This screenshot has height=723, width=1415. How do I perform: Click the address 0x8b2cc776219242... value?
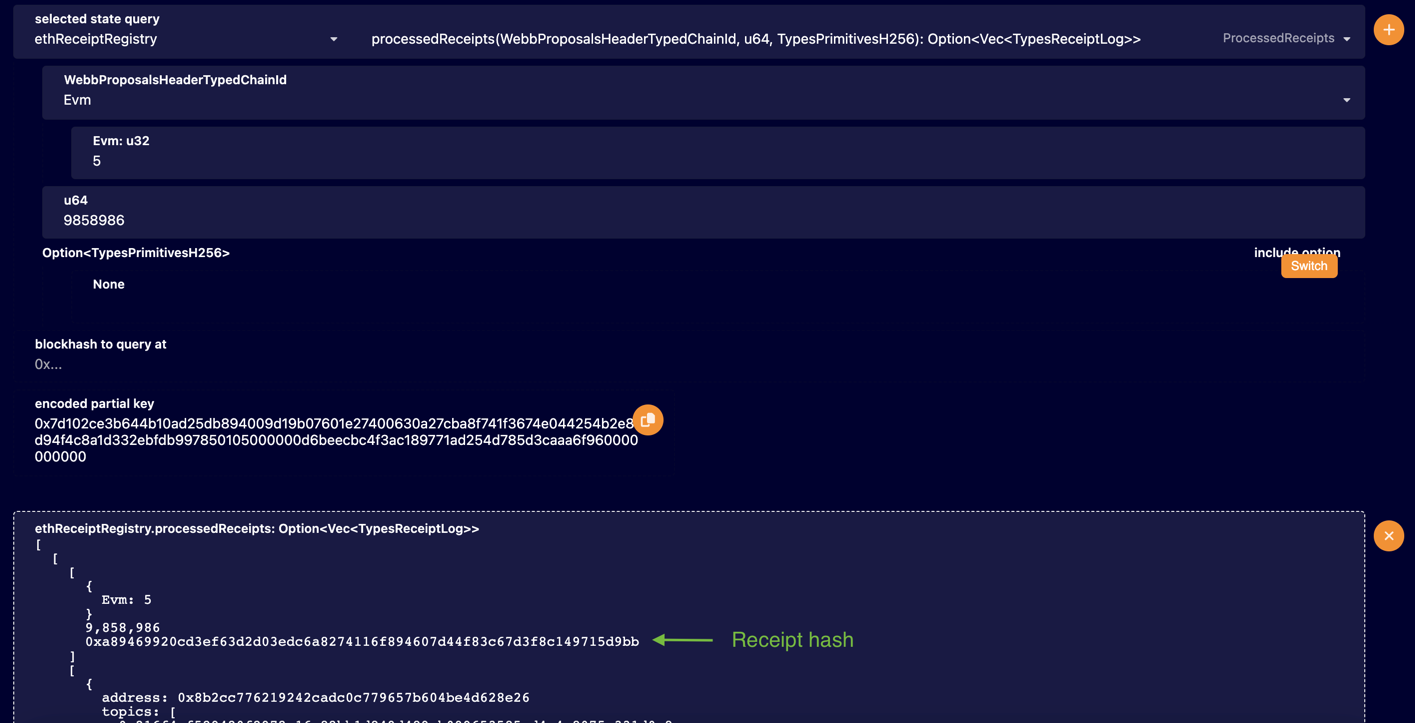tap(353, 697)
